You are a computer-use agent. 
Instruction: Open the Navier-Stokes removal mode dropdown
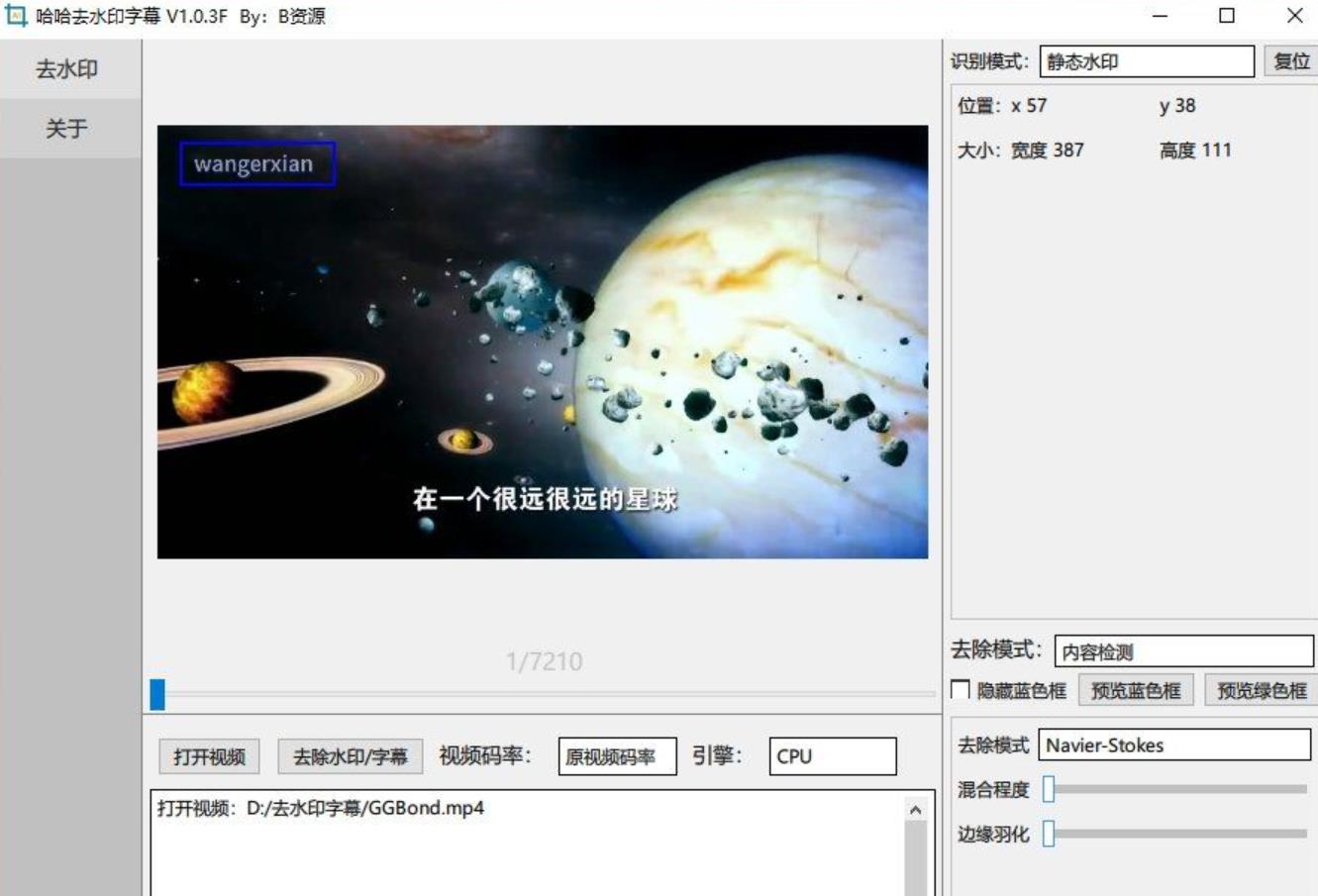tap(1173, 746)
